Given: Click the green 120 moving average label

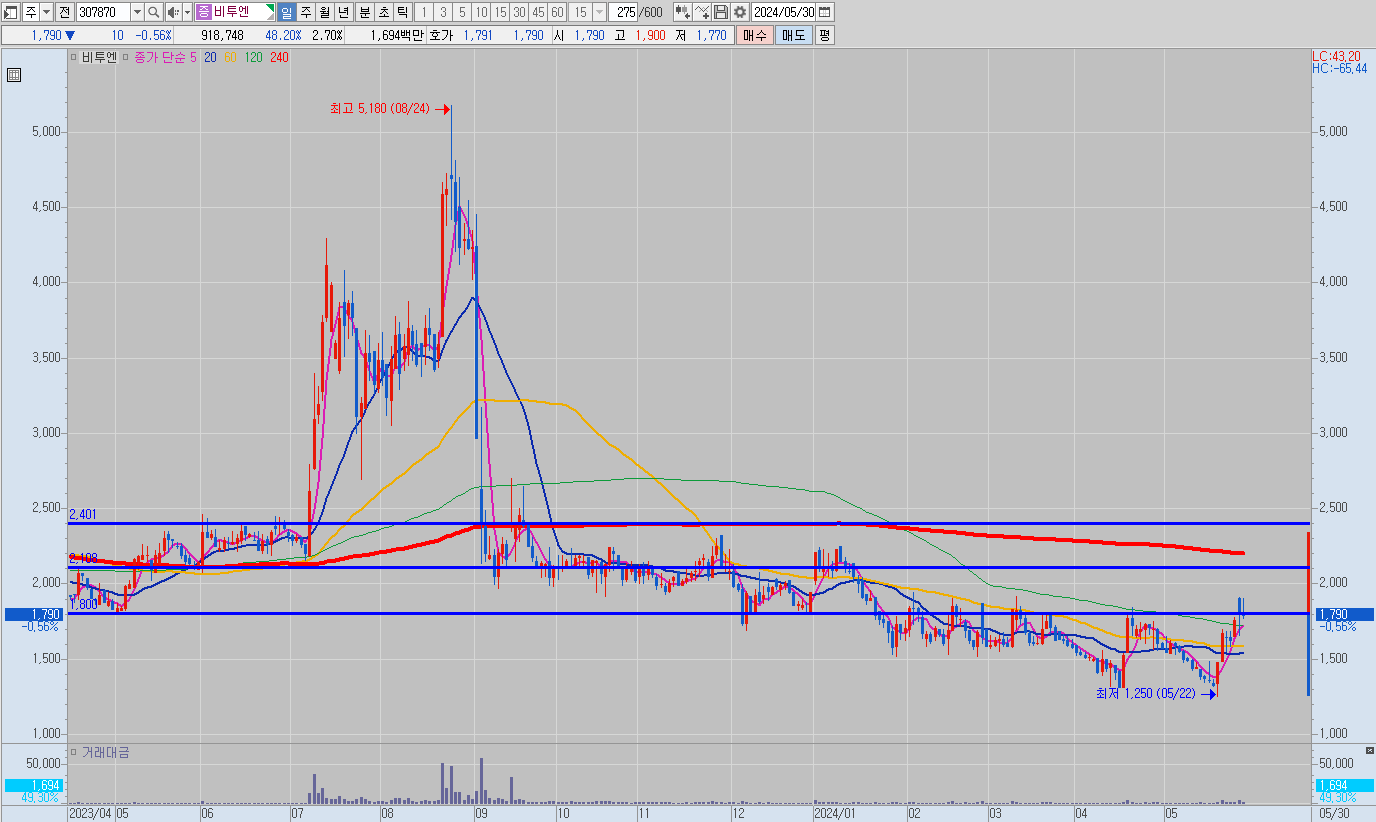Looking at the screenshot, I should click(x=253, y=57).
